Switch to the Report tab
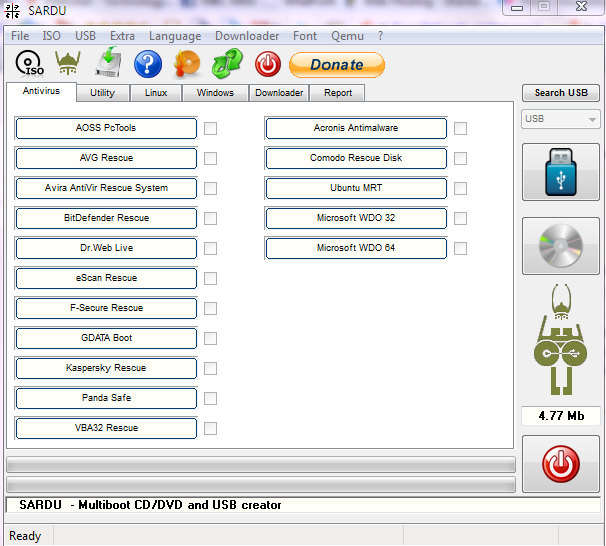Image resolution: width=606 pixels, height=546 pixels. coord(338,93)
